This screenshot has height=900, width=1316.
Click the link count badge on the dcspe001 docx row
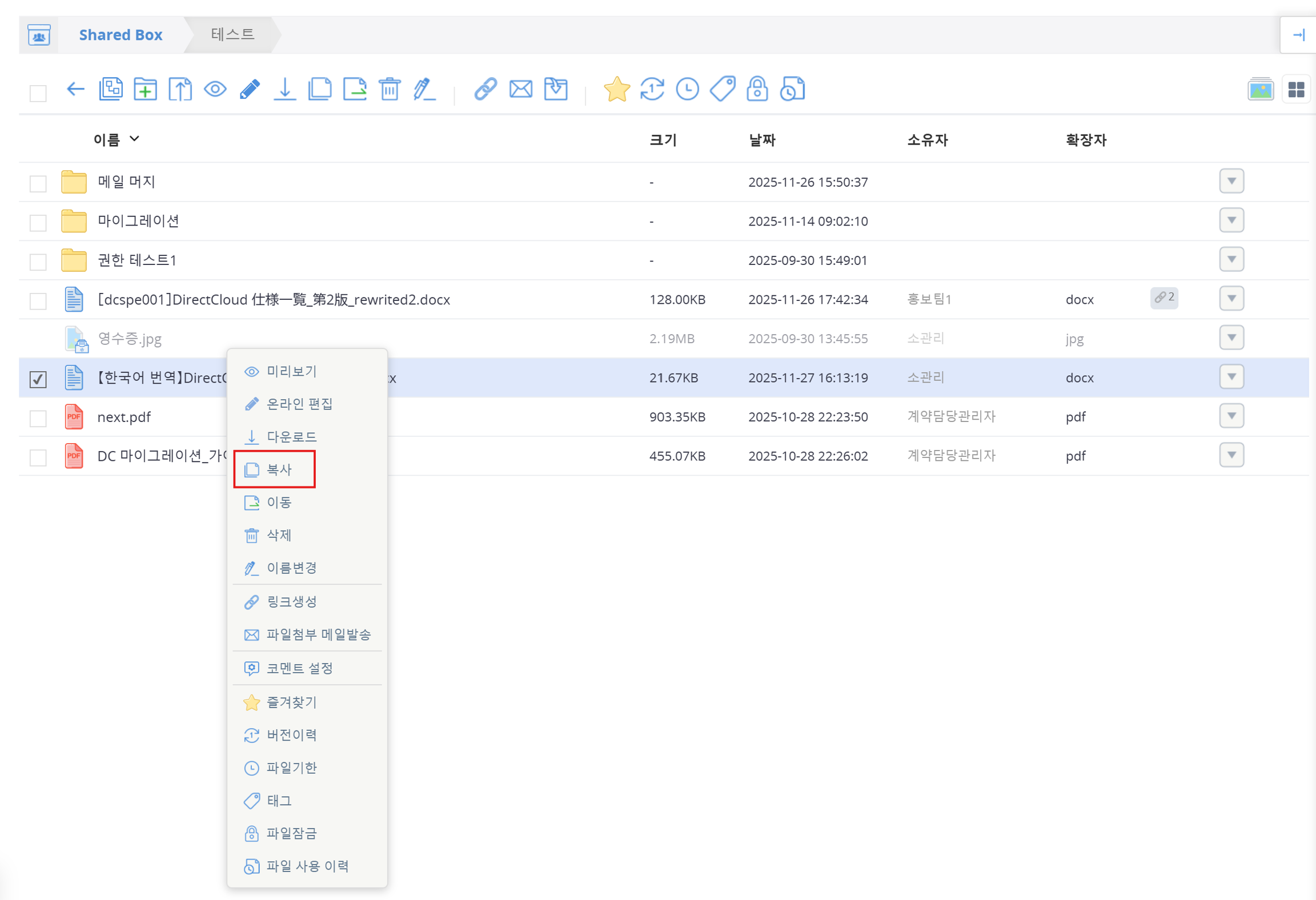[x=1163, y=298]
